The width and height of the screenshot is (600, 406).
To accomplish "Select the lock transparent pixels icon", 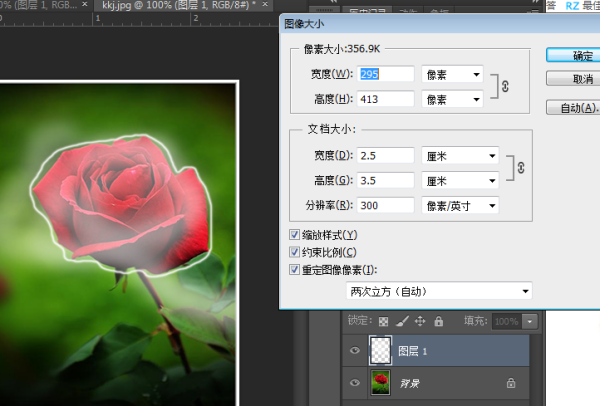I will coord(383,321).
